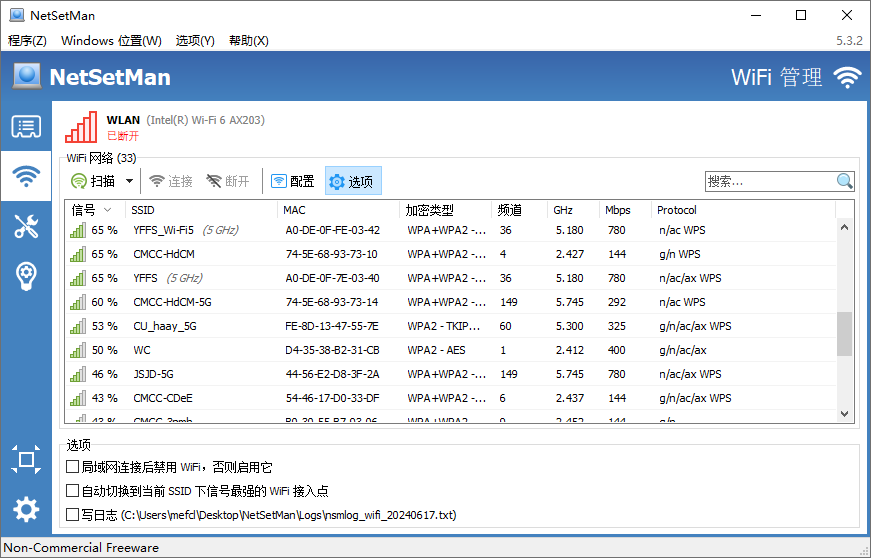Select the JSJD-5G network
871x558 pixels.
pos(450,374)
